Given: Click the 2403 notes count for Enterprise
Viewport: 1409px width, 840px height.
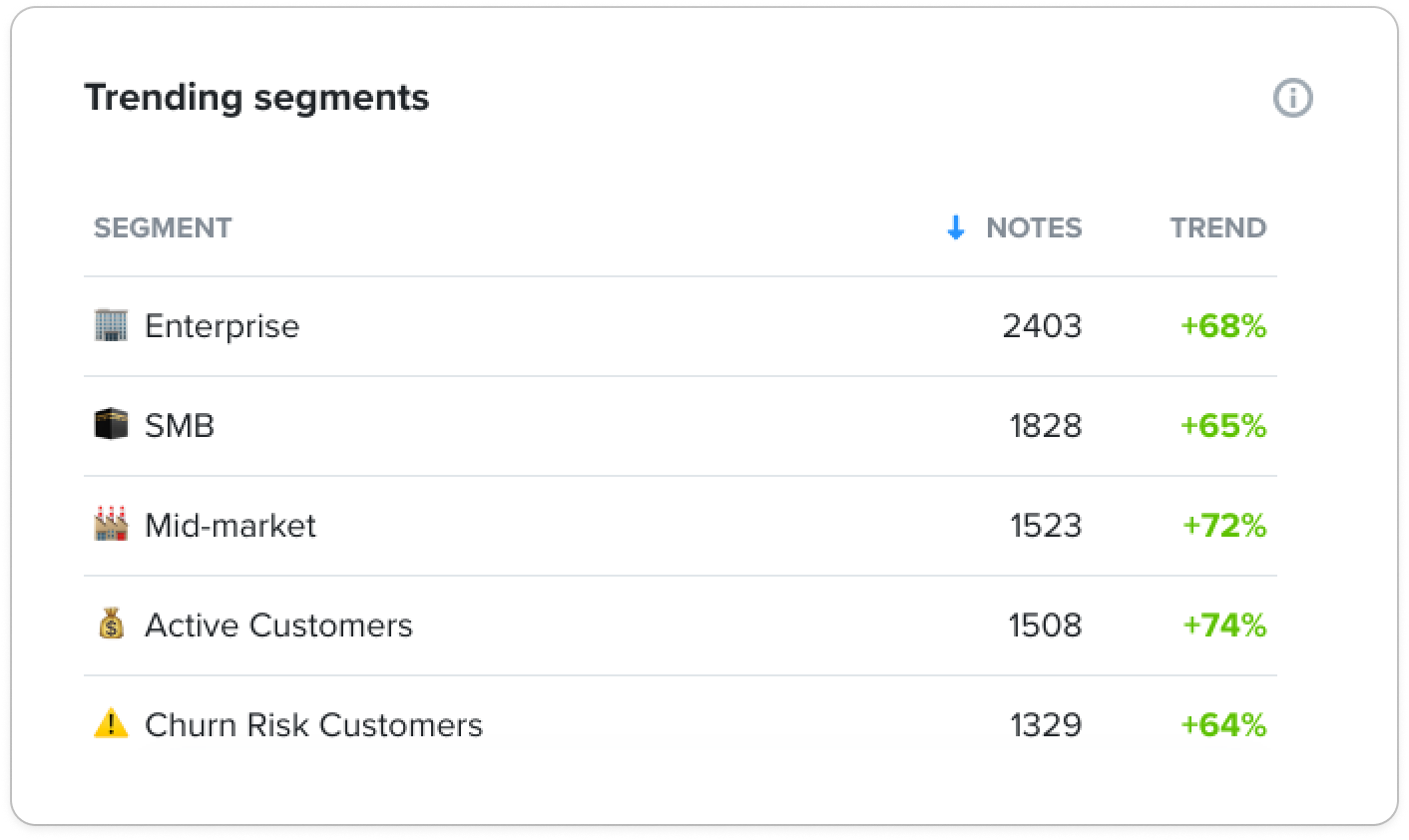Looking at the screenshot, I should (1042, 326).
